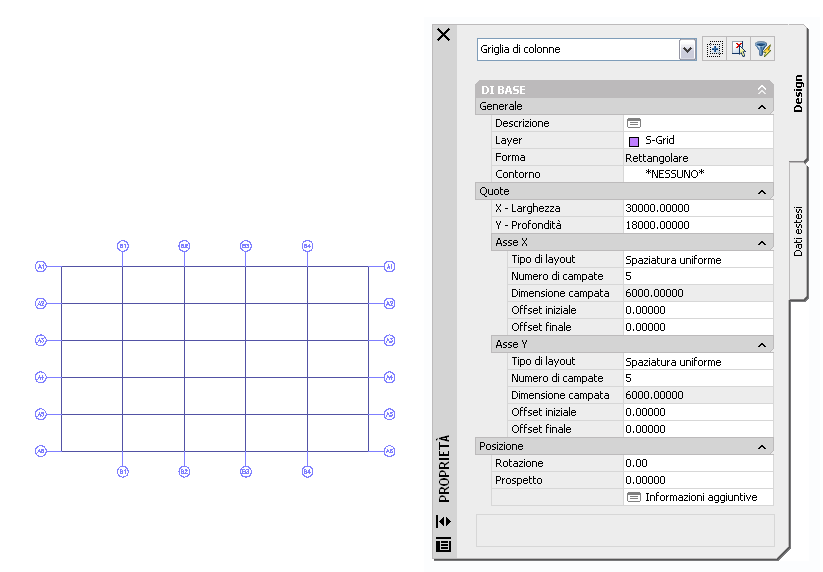Screen dimensions: 823x572
Task: Click Asse X Offset finale value
Action: coord(698,327)
